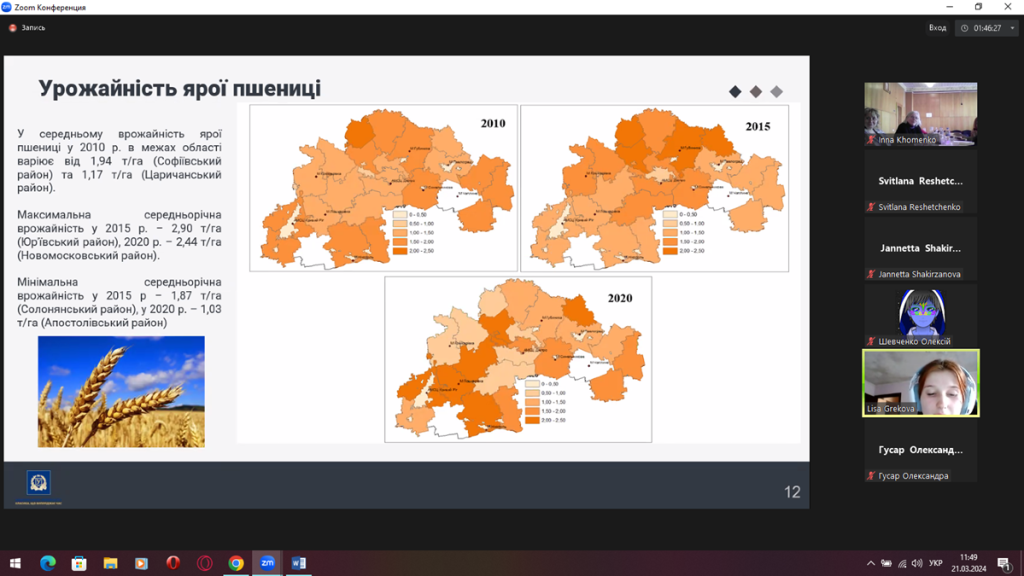This screenshot has height=576, width=1024.
Task: Click the Windows Start button
Action: (x=15, y=563)
